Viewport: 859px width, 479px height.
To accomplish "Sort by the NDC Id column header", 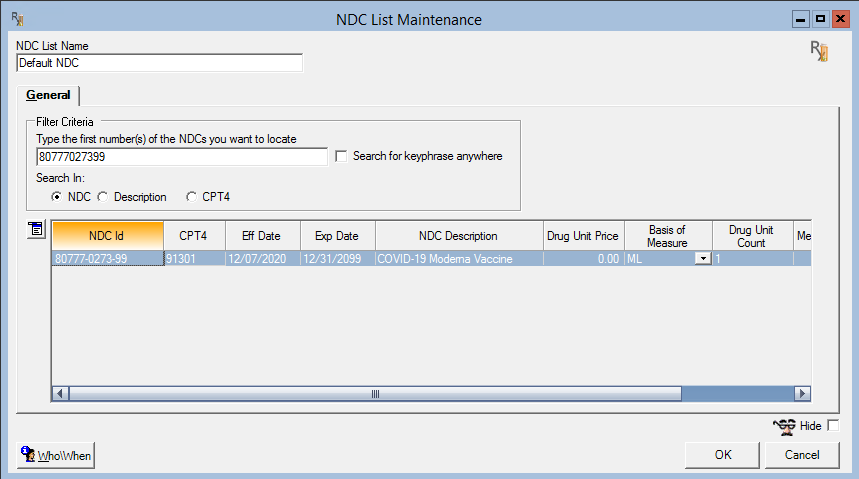I will tap(107, 236).
